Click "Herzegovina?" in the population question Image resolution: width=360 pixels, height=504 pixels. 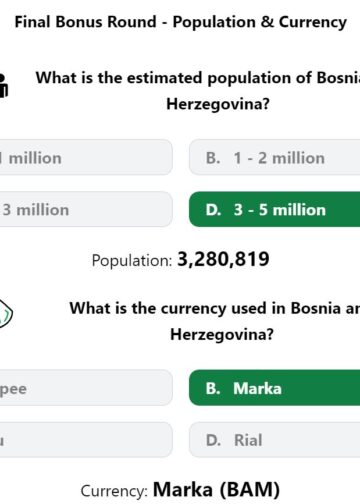[218, 104]
